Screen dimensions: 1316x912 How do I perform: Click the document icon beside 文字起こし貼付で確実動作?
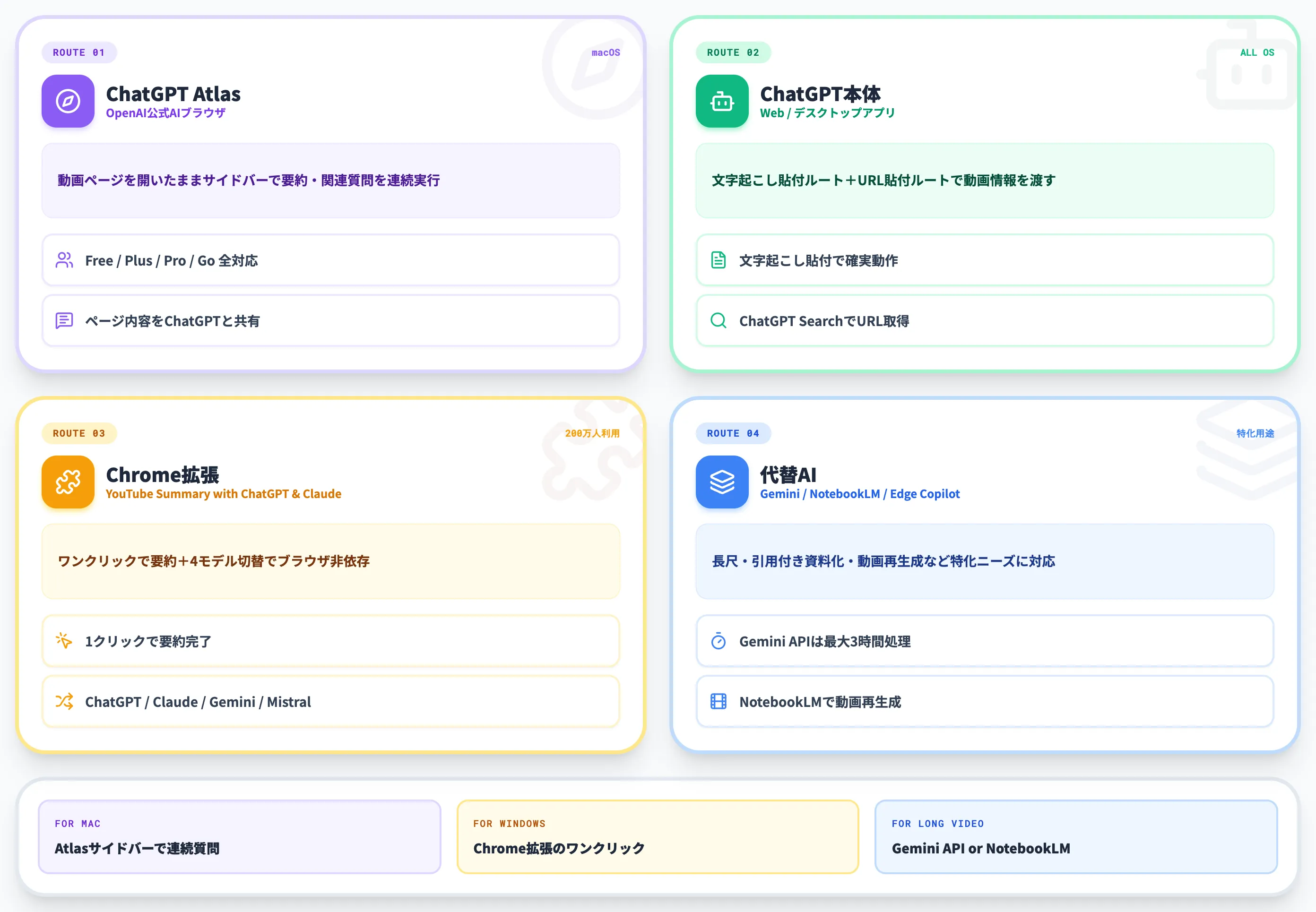[718, 260]
